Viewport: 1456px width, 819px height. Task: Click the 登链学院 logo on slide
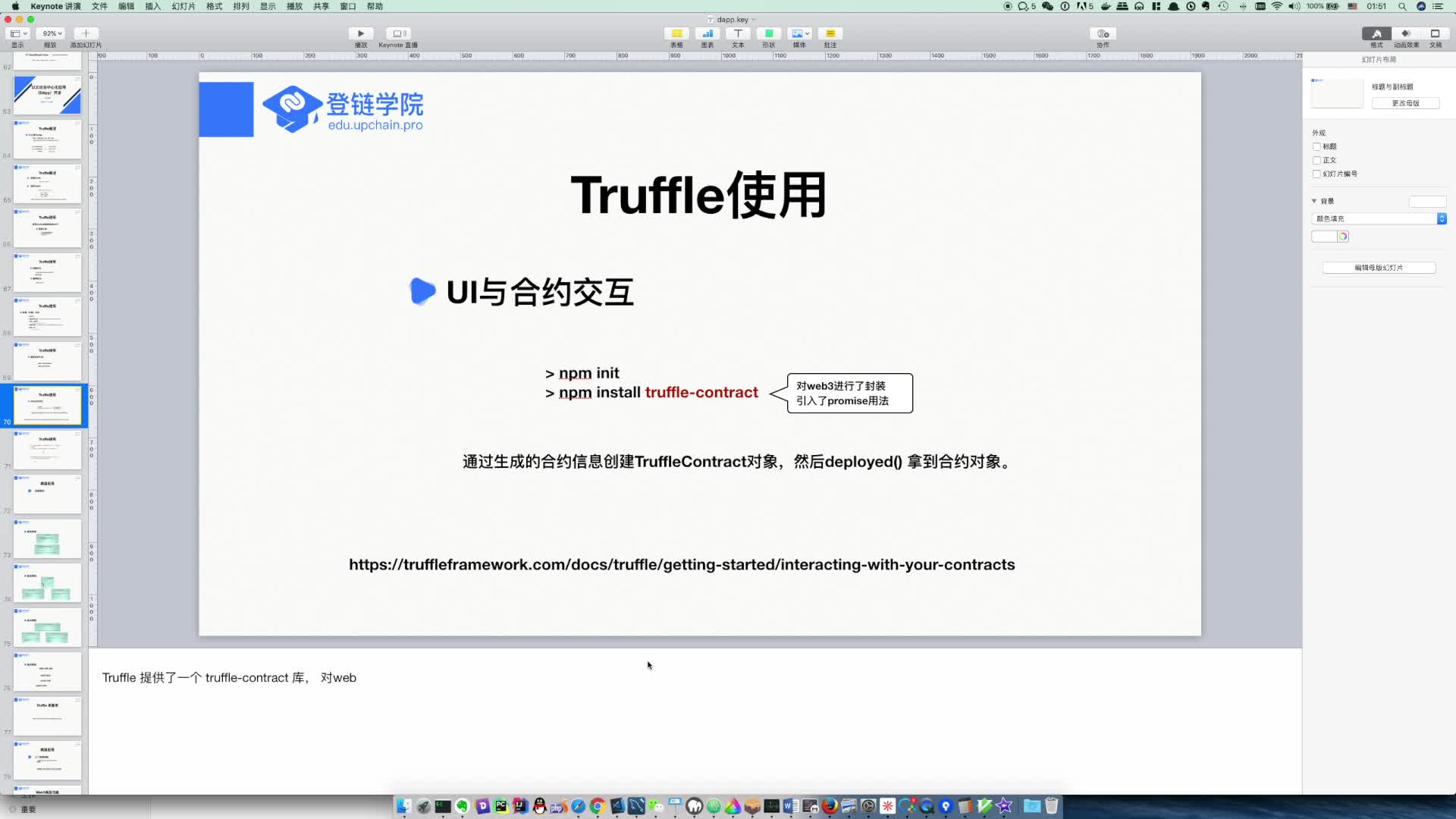(343, 110)
